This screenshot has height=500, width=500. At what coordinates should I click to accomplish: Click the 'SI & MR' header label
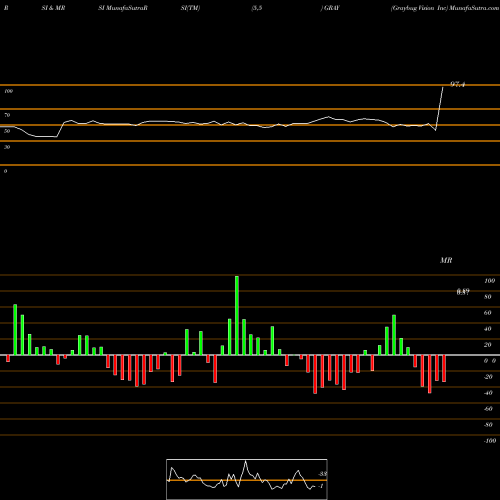click(53, 8)
